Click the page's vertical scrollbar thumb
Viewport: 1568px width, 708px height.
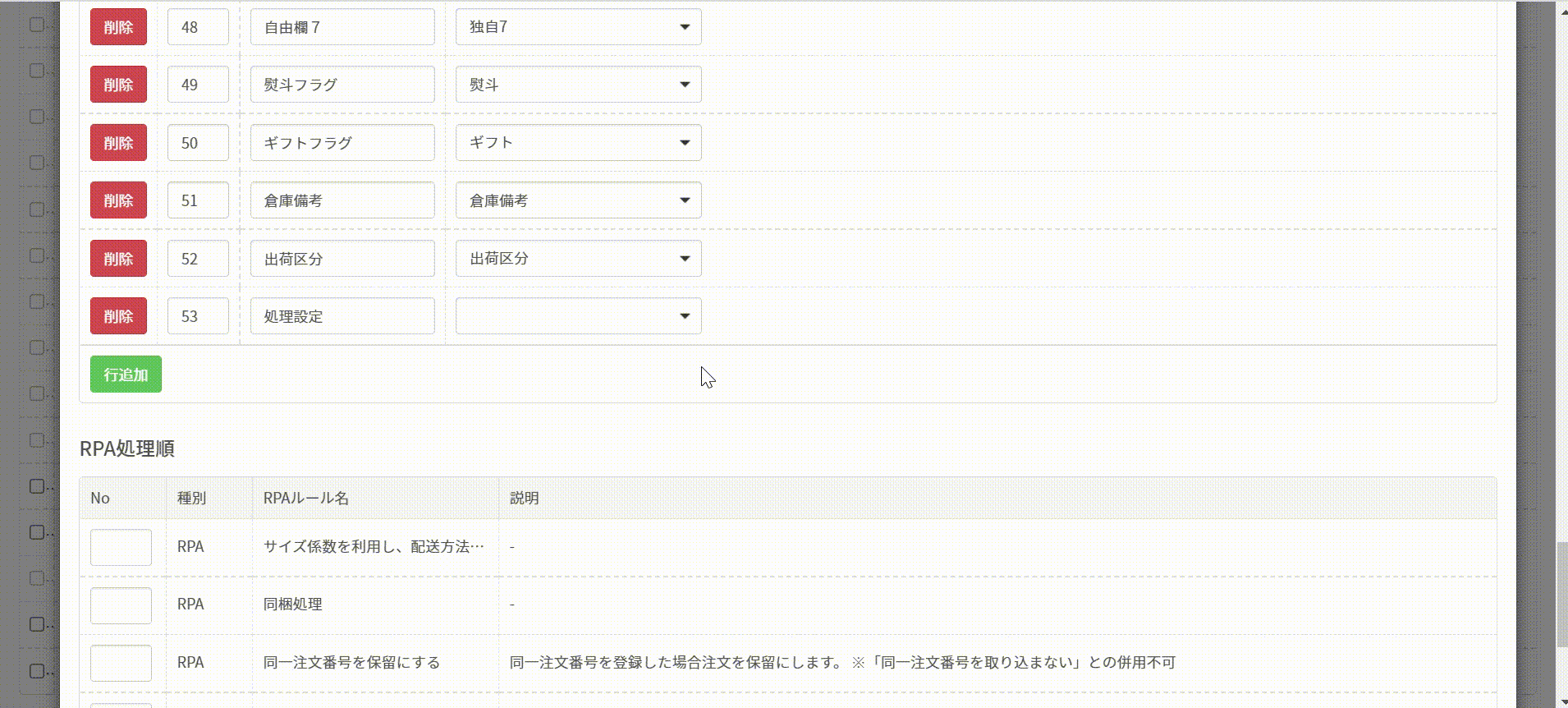pyautogui.click(x=1561, y=595)
